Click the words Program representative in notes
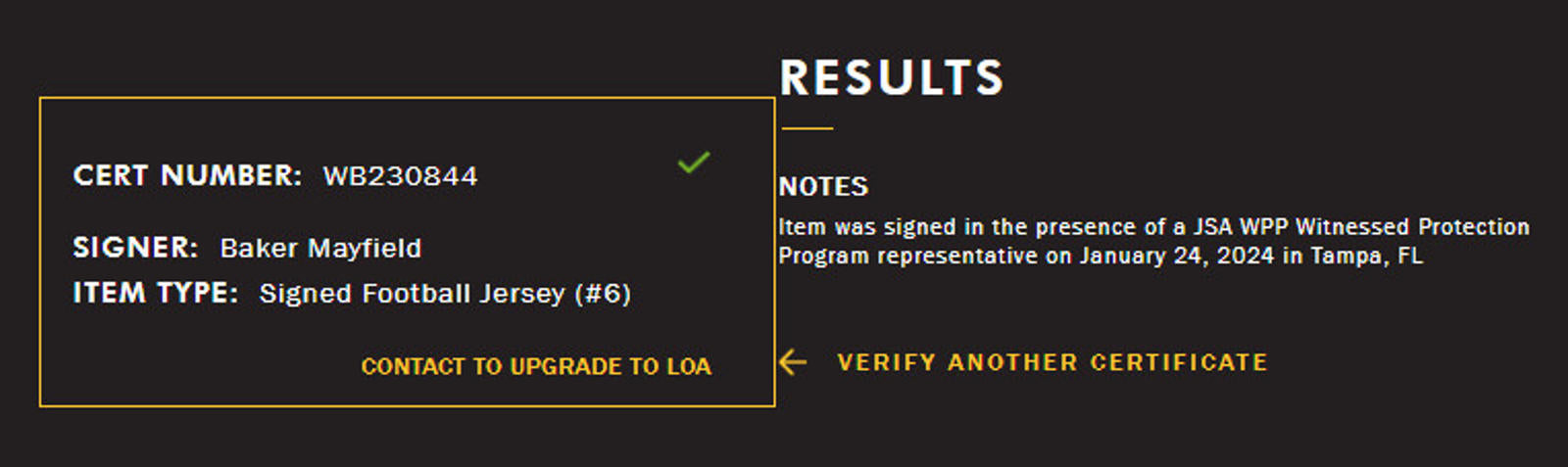This screenshot has width=1568, height=467. (907, 256)
